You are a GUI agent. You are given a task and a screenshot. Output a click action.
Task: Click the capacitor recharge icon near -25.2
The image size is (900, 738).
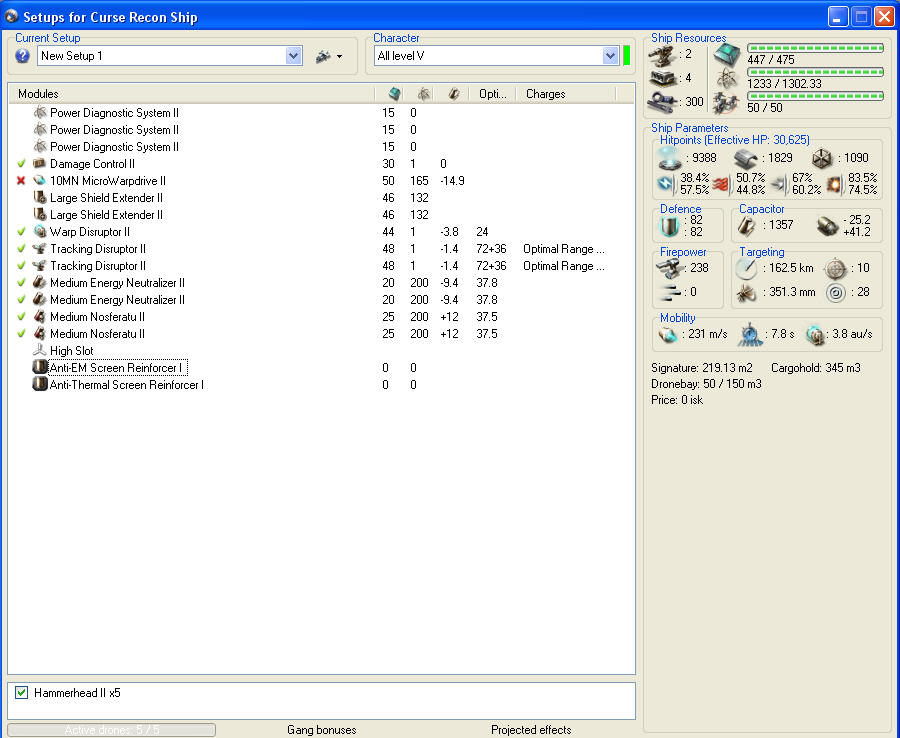(827, 226)
